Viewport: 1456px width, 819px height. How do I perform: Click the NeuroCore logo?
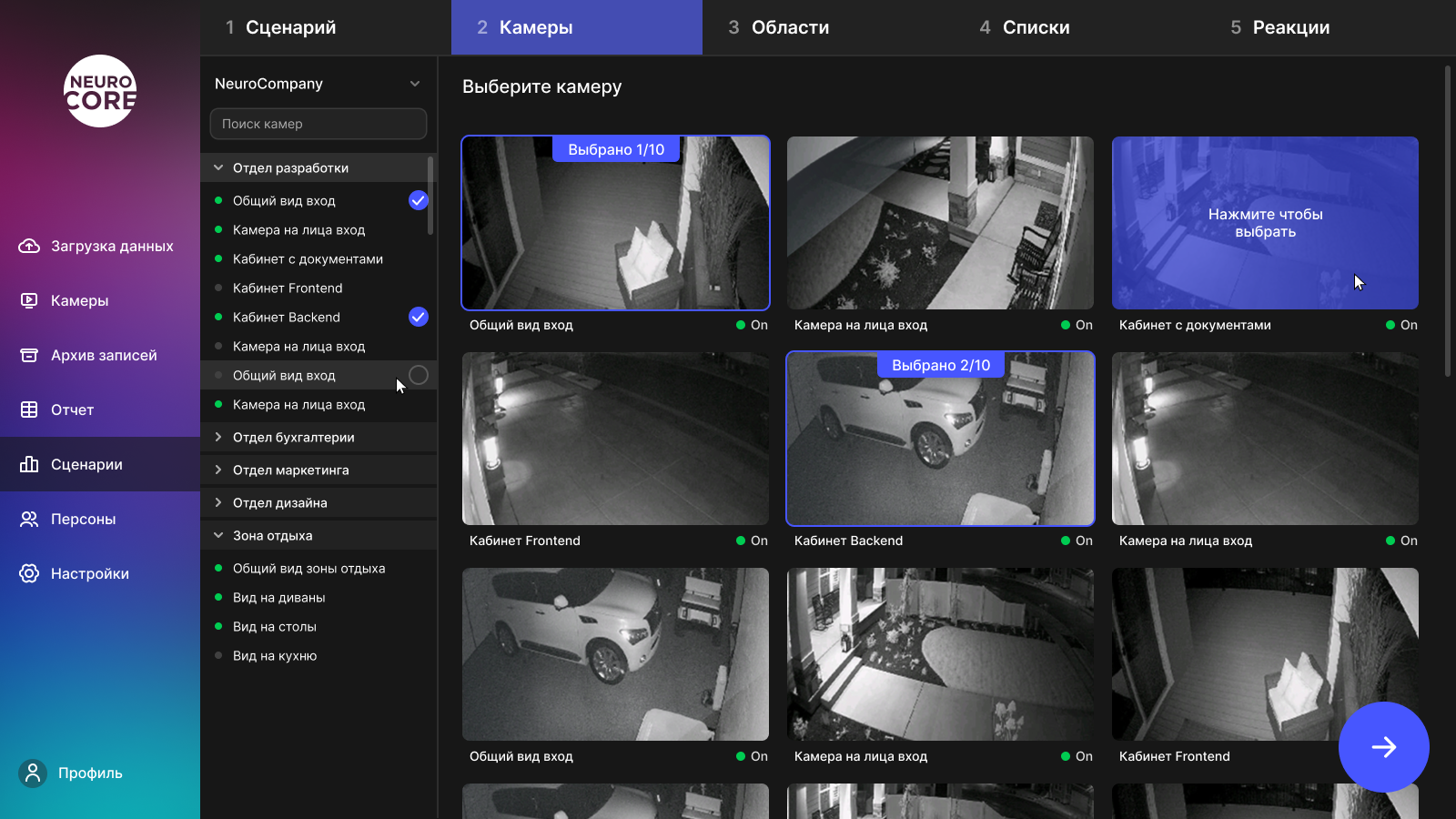click(100, 91)
